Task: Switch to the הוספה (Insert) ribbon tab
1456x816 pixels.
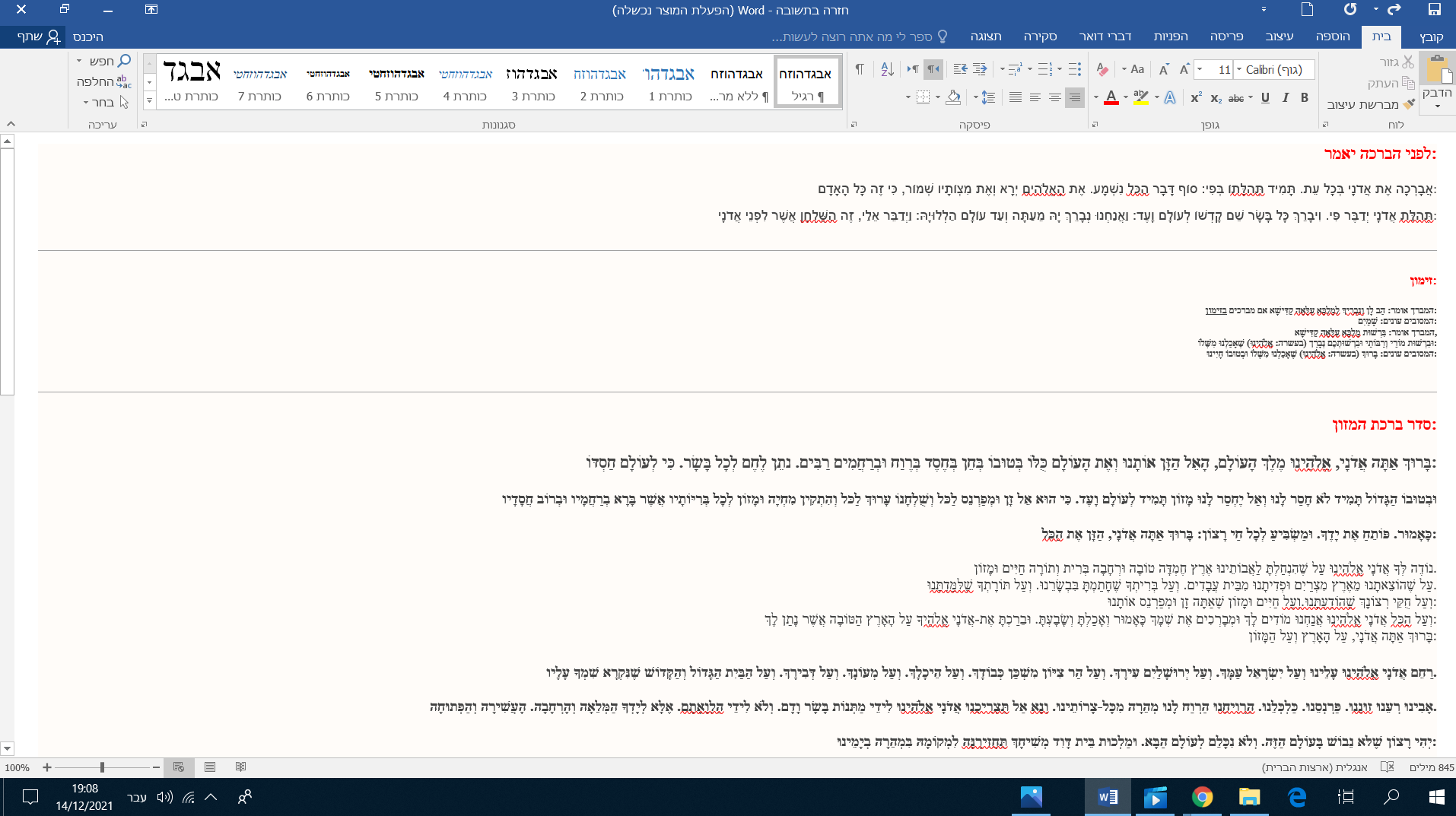Action: pyautogui.click(x=1333, y=37)
